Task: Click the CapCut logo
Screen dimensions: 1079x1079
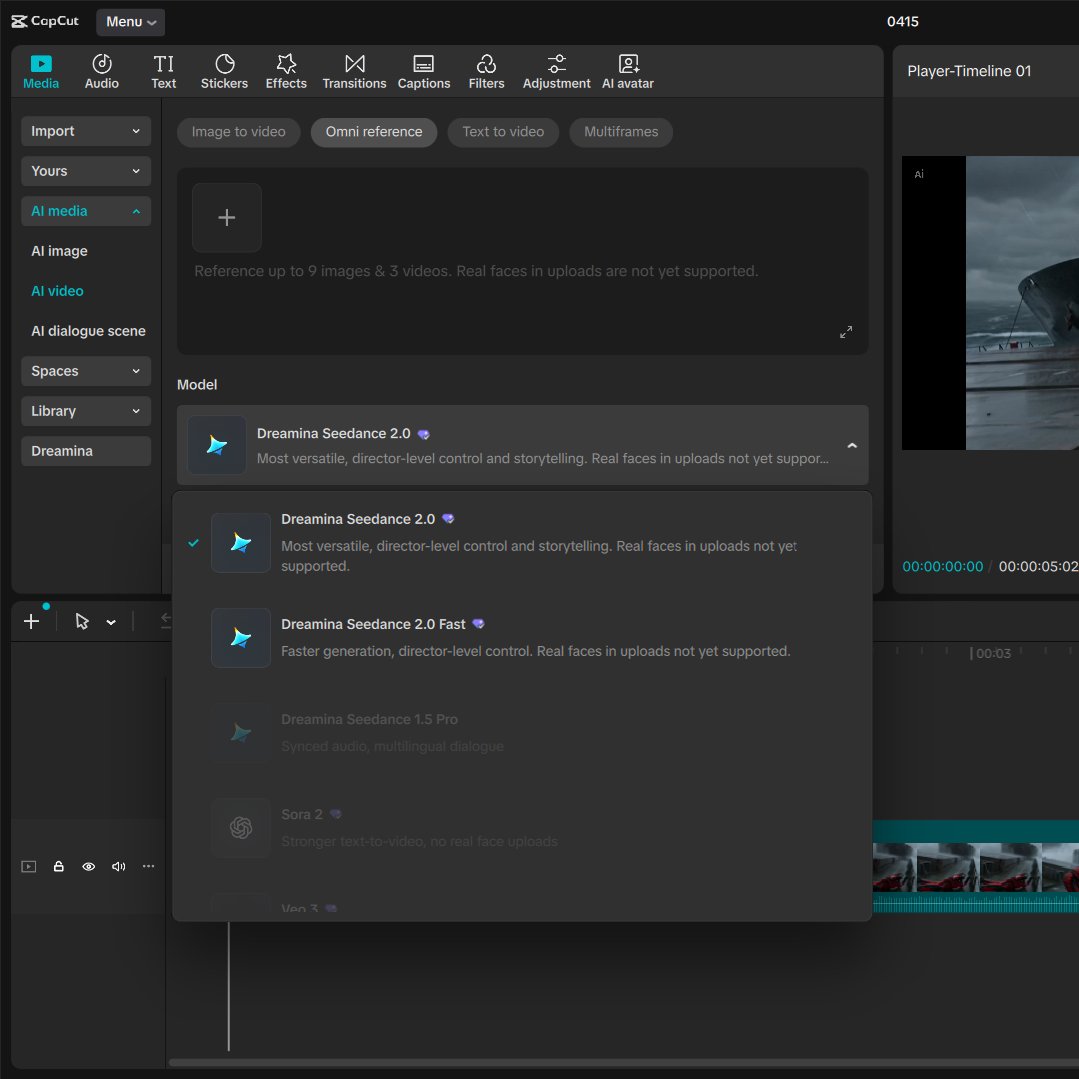Action: coord(45,21)
